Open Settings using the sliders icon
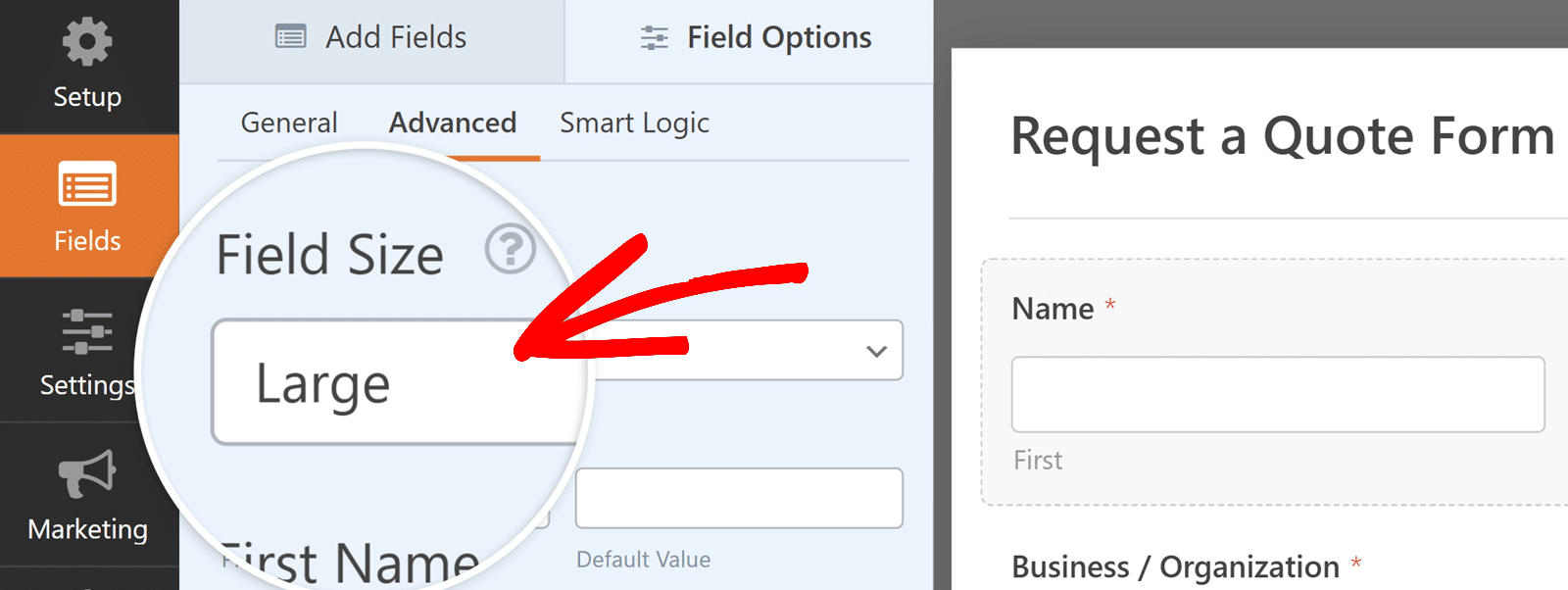 pos(86,331)
